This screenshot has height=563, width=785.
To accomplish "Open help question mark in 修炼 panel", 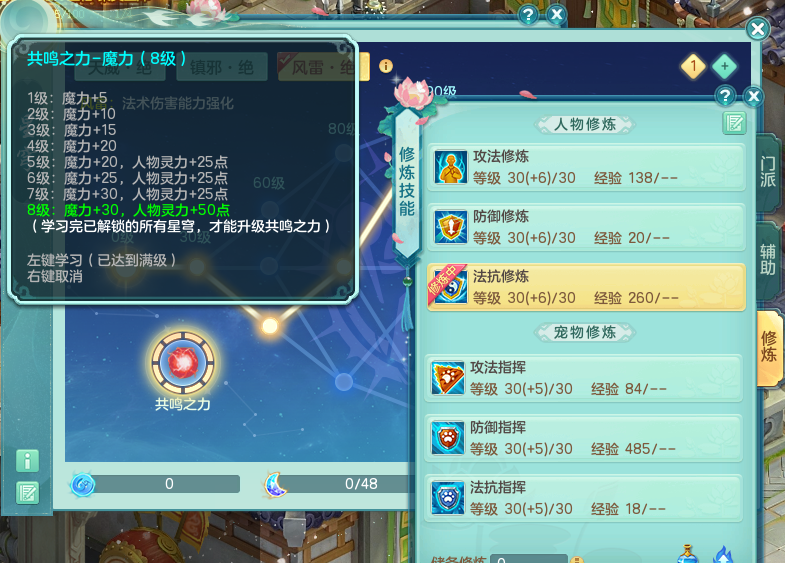I will [x=725, y=96].
